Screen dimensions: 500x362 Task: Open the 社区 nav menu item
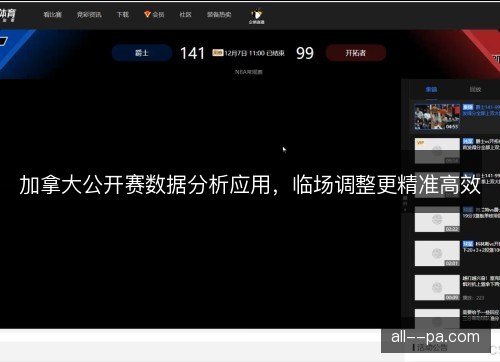185,15
